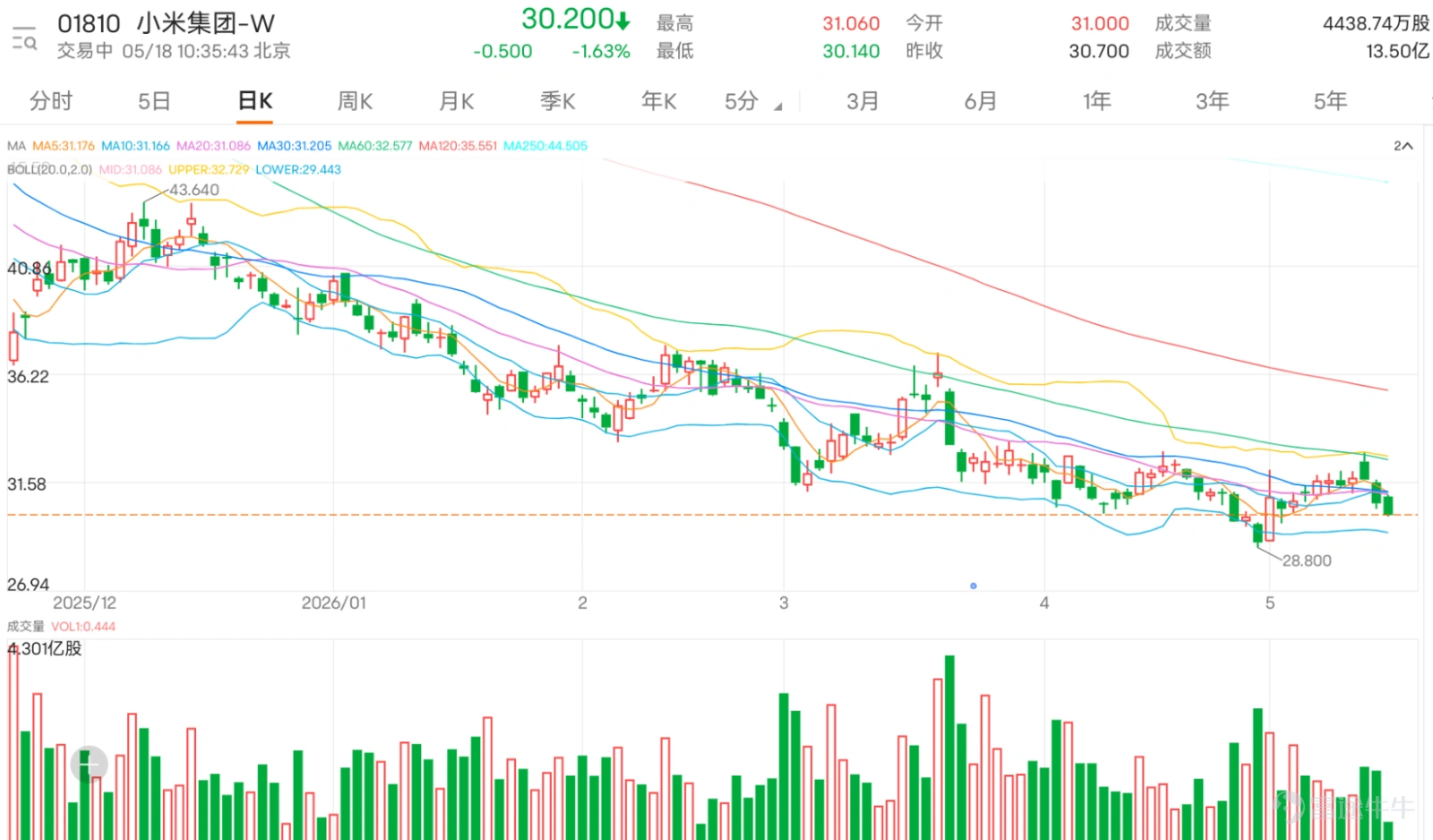
Task: Click the day high value 31.060
Action: coord(851,23)
